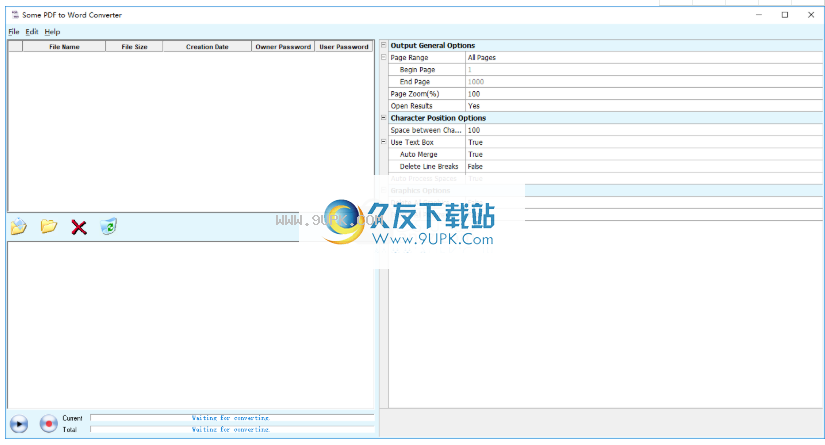Collapse Output General Options section
This screenshot has height=445, width=825.
(384, 45)
